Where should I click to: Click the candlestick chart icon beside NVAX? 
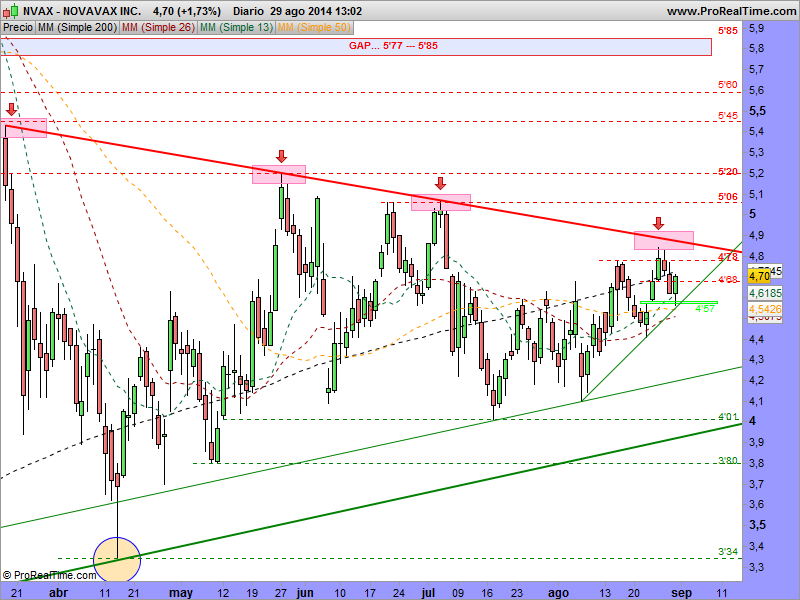(x=11, y=10)
